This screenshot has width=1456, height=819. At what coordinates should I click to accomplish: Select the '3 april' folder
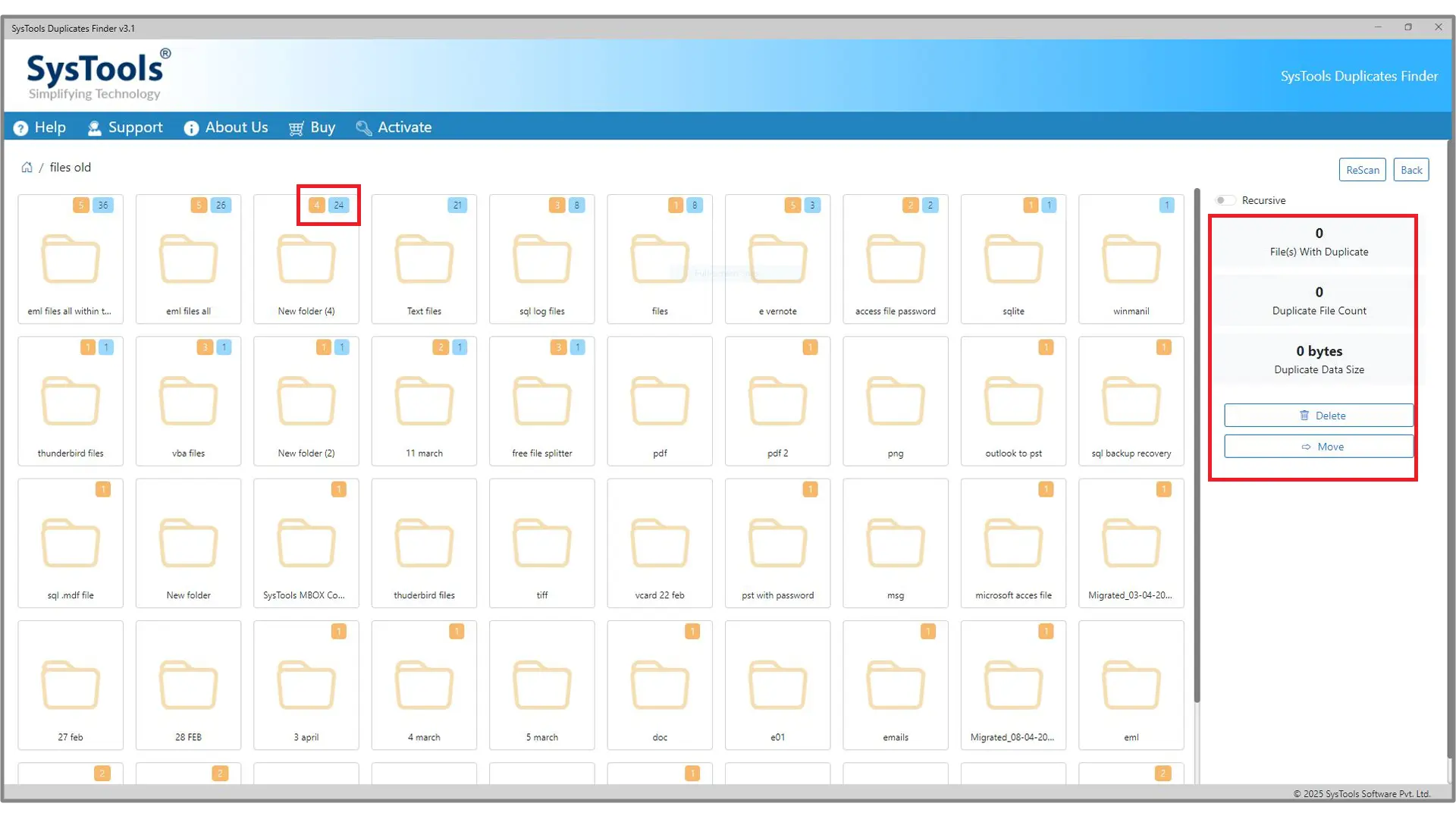[x=306, y=685]
